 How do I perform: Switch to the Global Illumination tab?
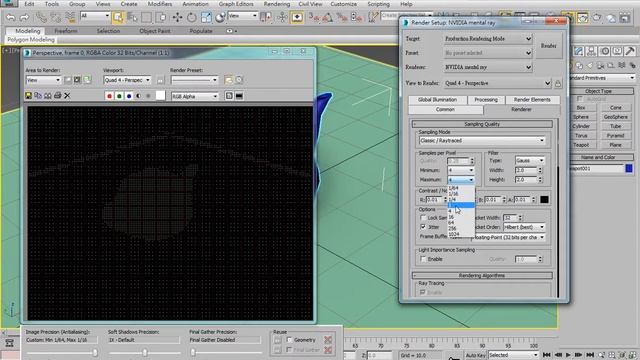[x=437, y=100]
